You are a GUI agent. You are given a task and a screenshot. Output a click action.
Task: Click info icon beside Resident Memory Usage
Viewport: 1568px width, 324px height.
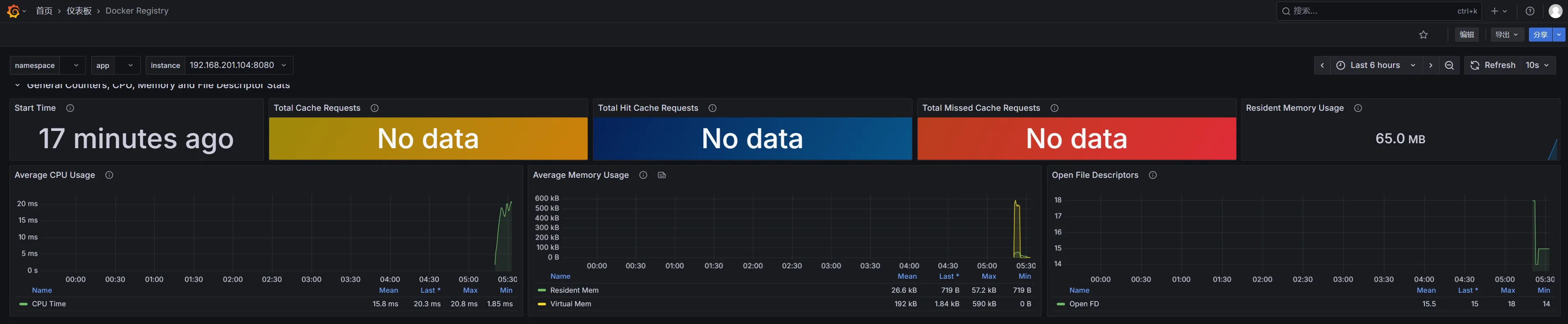tap(1357, 108)
